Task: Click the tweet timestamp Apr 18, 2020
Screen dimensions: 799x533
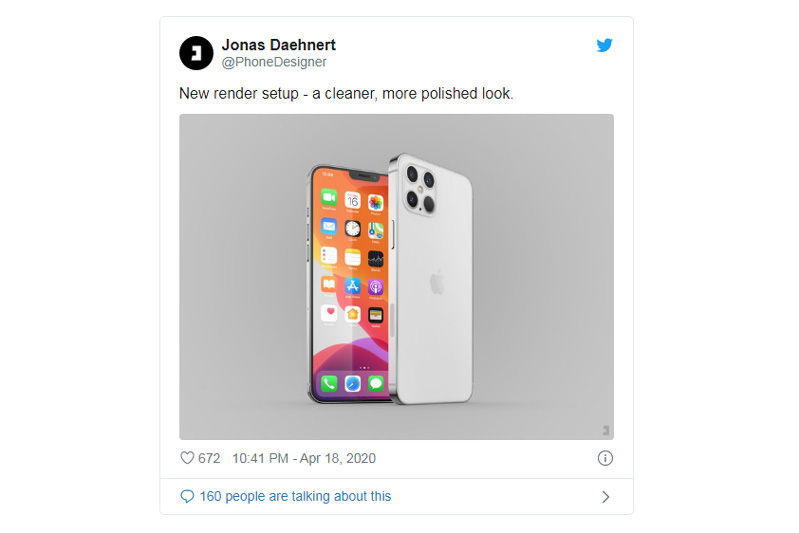Action: point(303,458)
